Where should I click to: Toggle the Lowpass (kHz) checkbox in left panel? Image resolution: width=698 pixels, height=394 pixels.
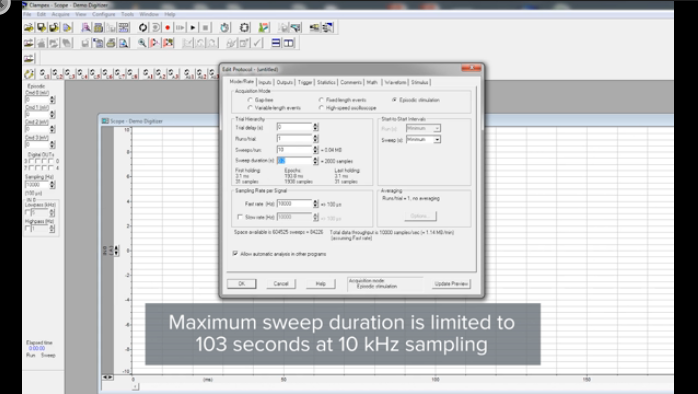[28, 213]
